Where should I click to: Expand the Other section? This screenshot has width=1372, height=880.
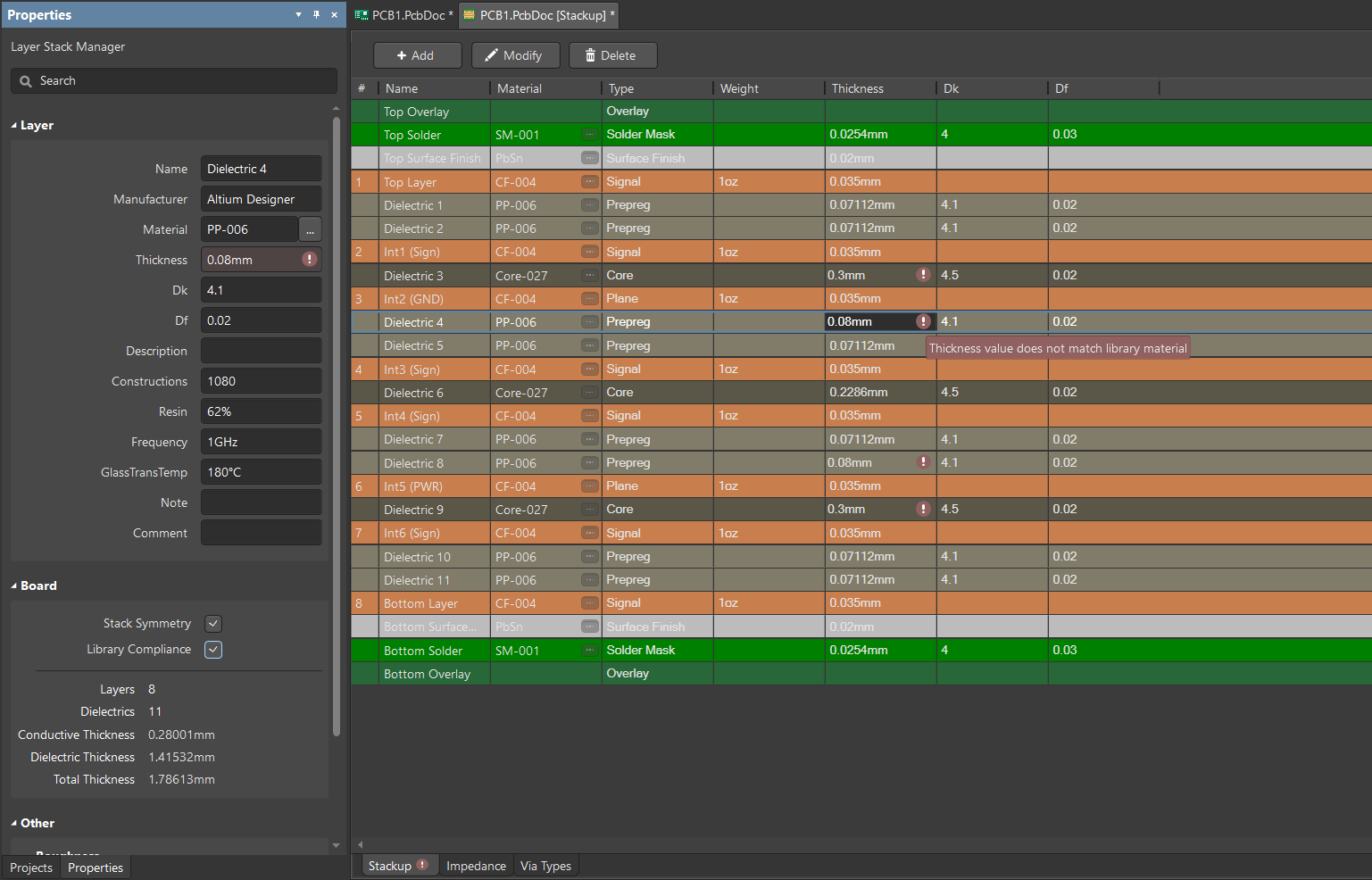click(x=14, y=822)
